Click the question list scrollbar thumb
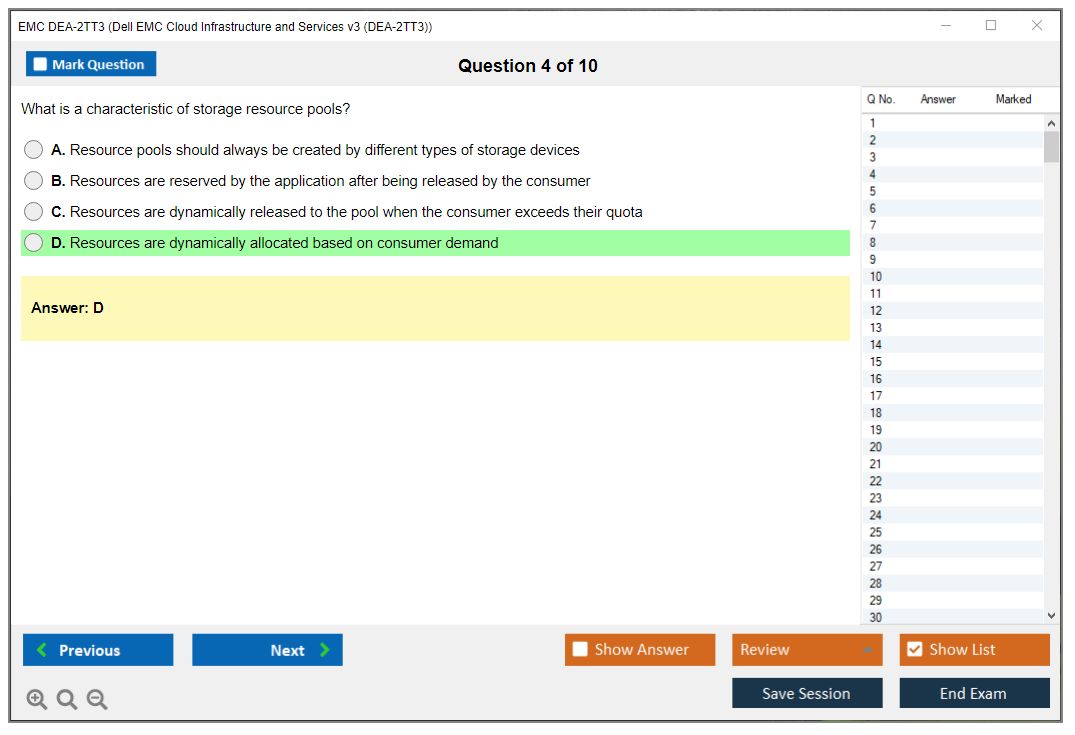 click(1051, 147)
